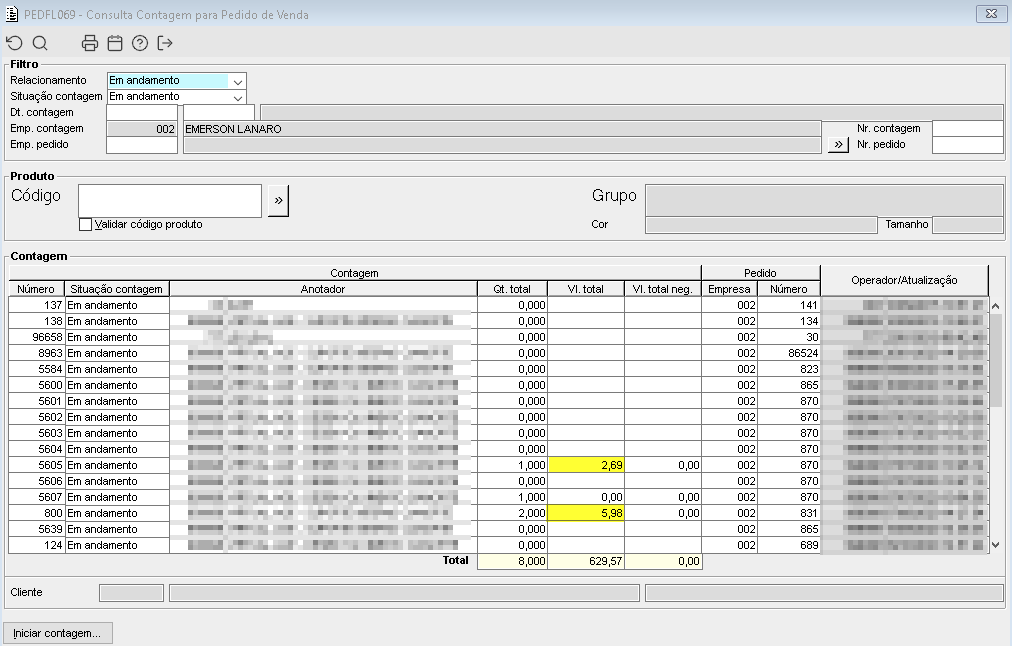
Task: Focus the first Dt. contagem field
Action: (x=142, y=112)
